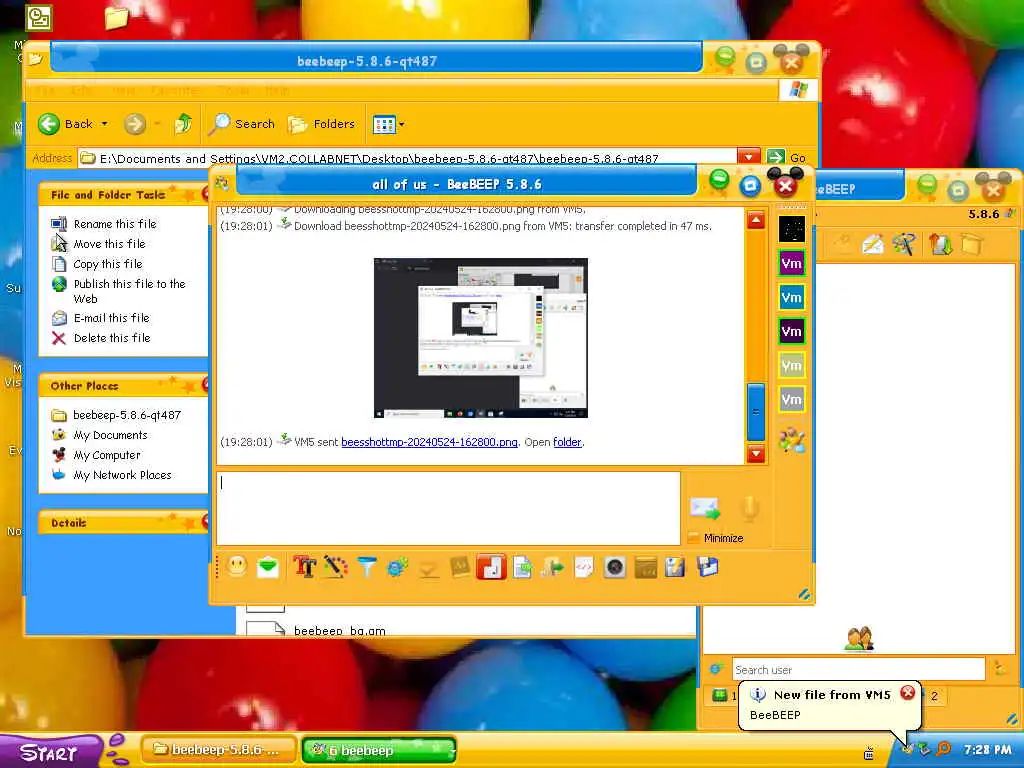The image size is (1024, 768).
Task: Select the yellow-green Vm member avatar
Action: point(792,366)
